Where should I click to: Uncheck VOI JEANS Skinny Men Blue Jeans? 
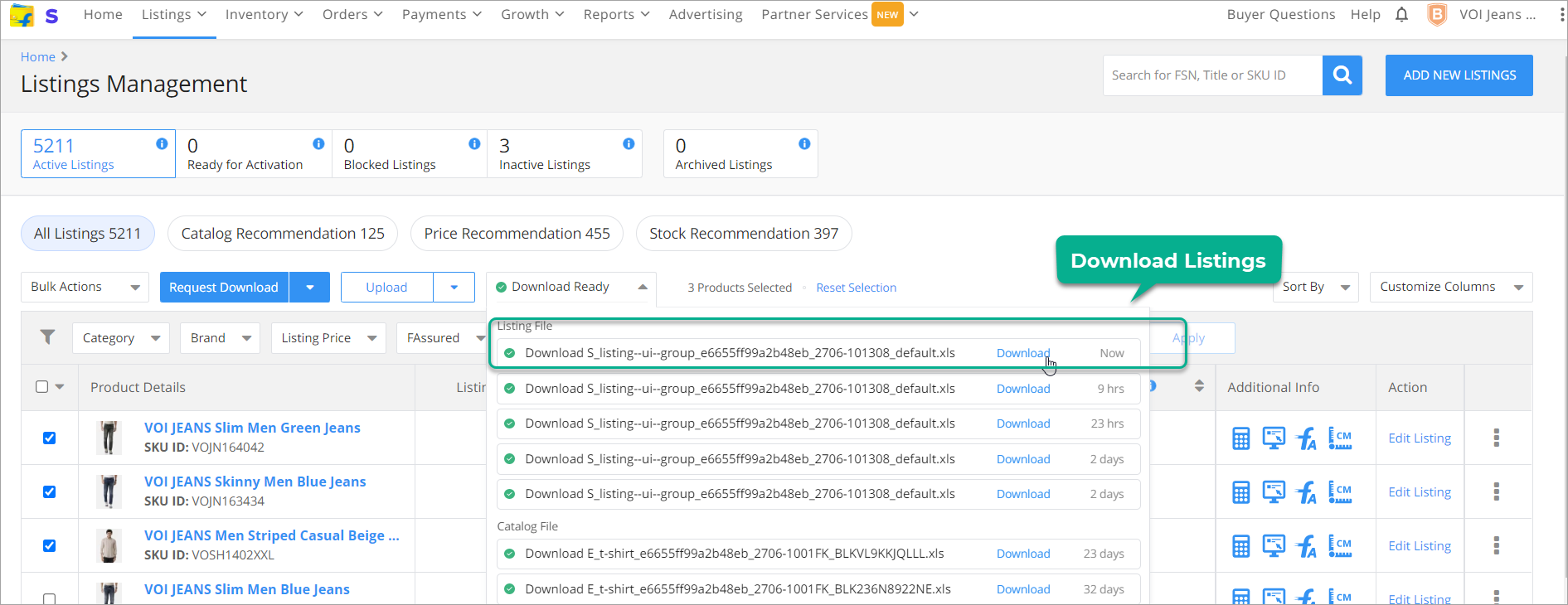click(50, 491)
